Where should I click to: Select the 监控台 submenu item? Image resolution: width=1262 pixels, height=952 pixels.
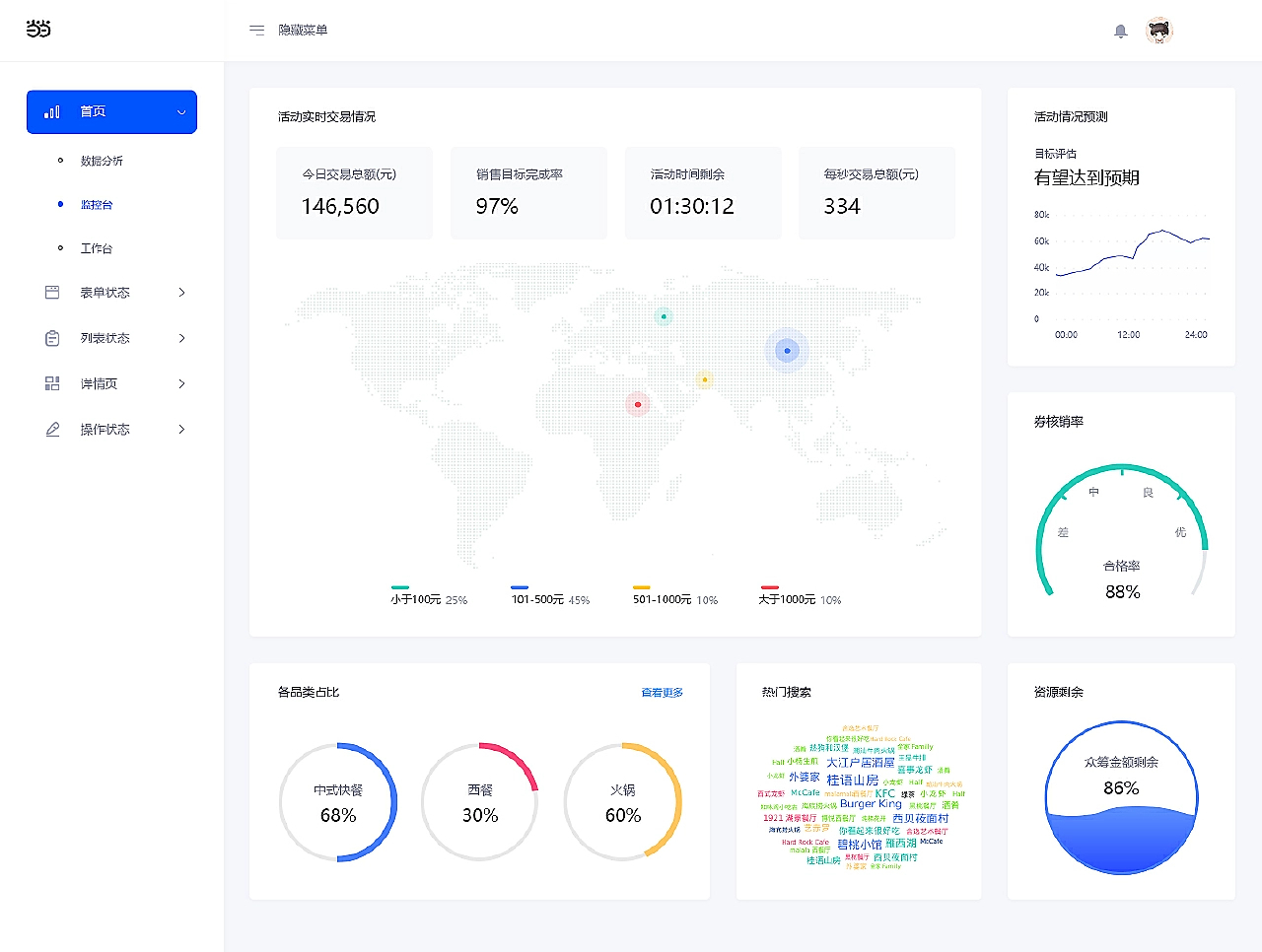[97, 205]
